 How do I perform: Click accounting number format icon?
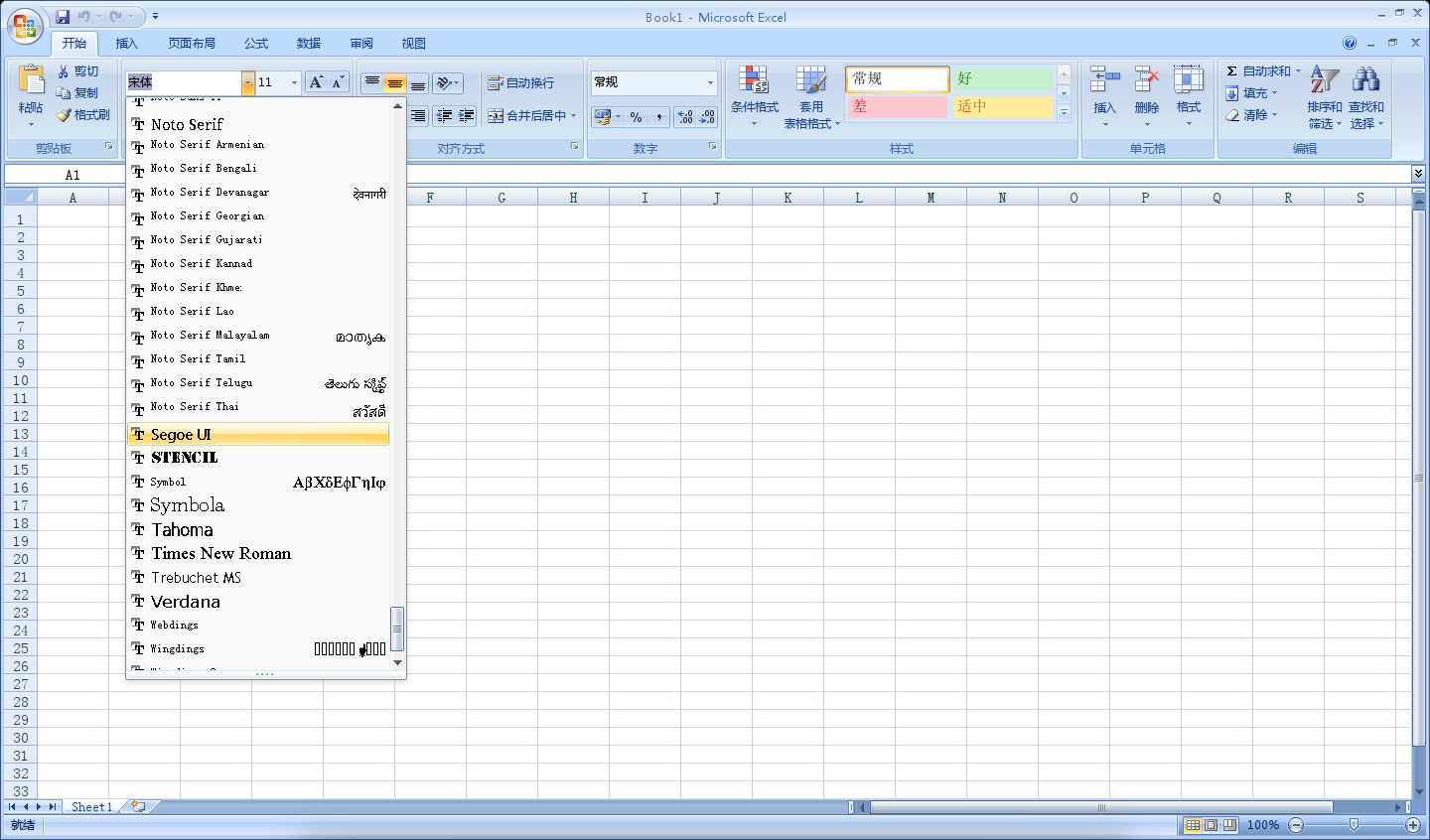point(602,117)
